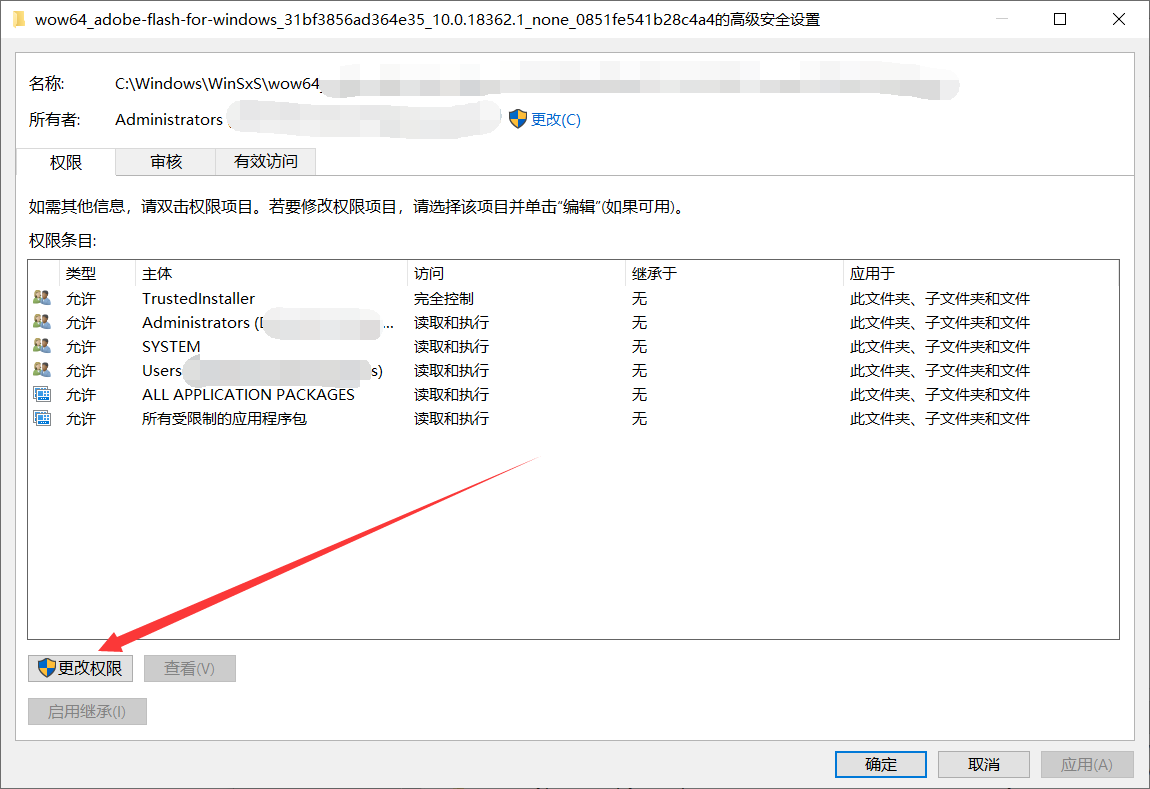Open the 有效访问 tab

pos(264,161)
